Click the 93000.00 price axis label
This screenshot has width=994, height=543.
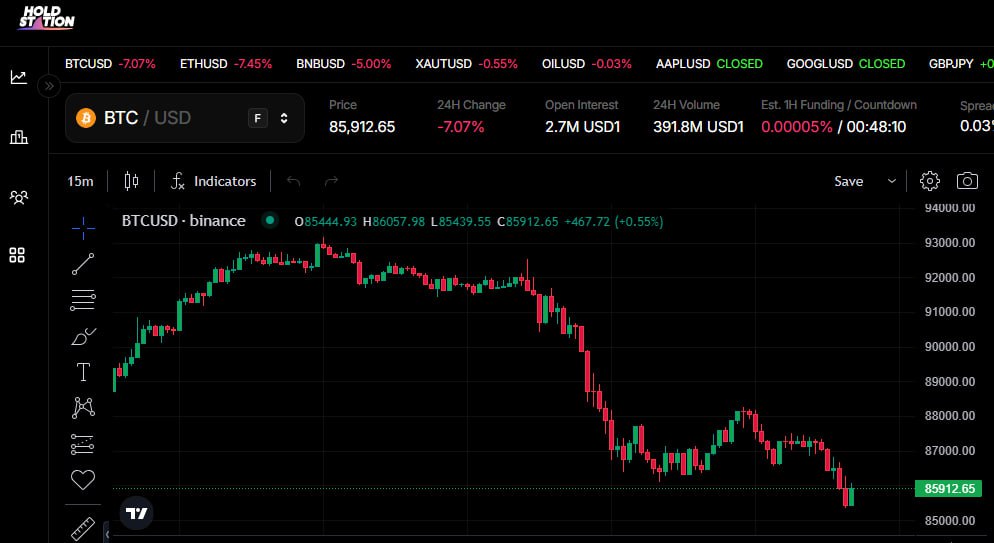[x=950, y=243]
